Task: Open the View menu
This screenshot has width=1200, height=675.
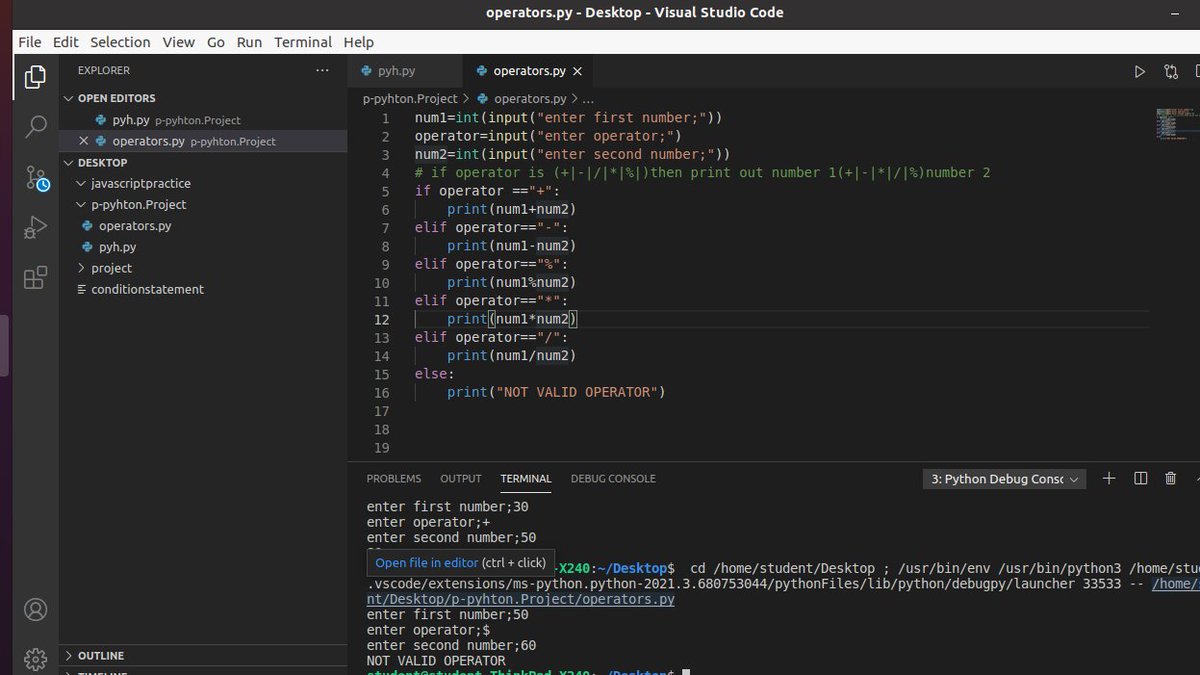Action: 179,42
